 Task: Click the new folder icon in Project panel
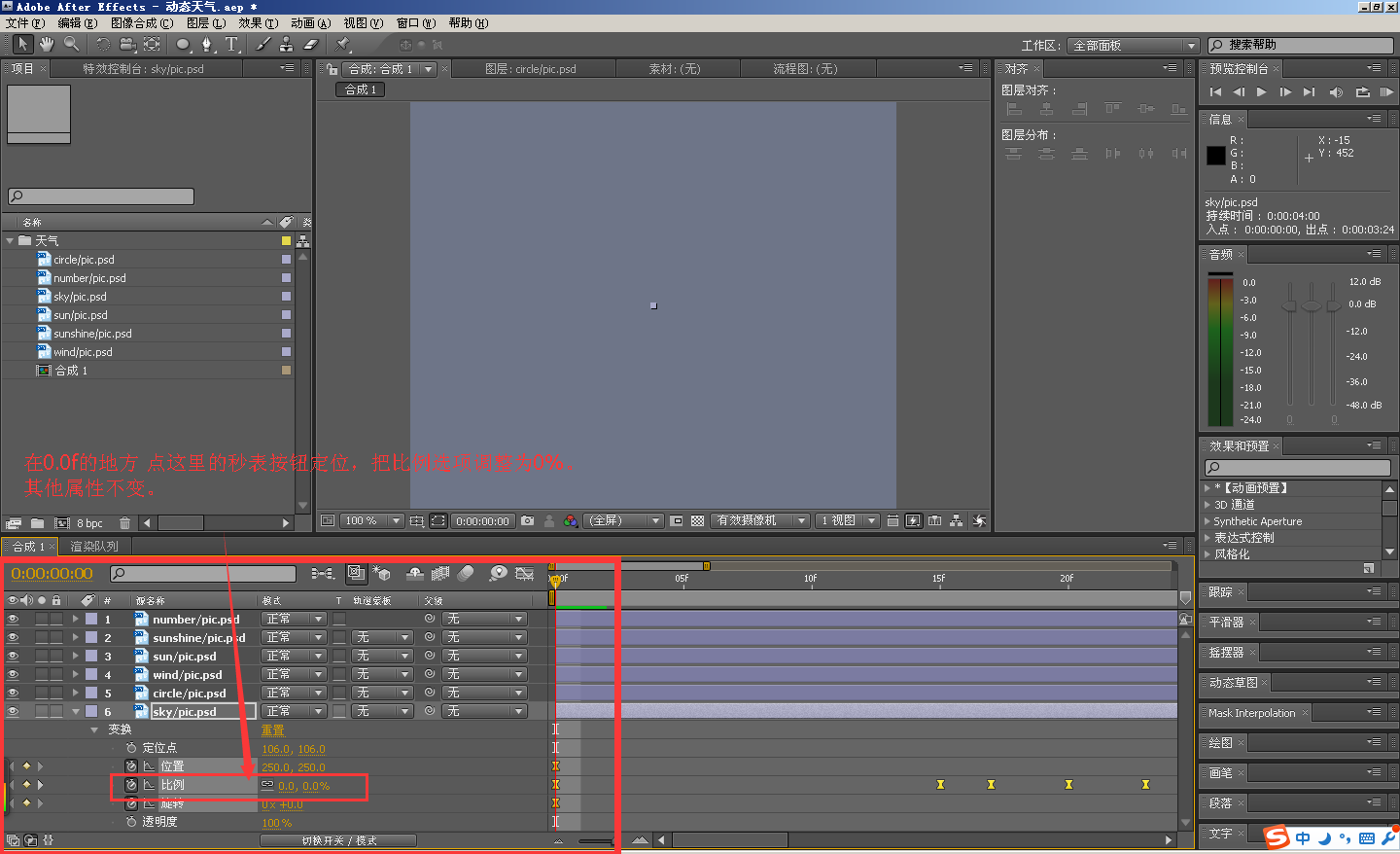(x=37, y=523)
